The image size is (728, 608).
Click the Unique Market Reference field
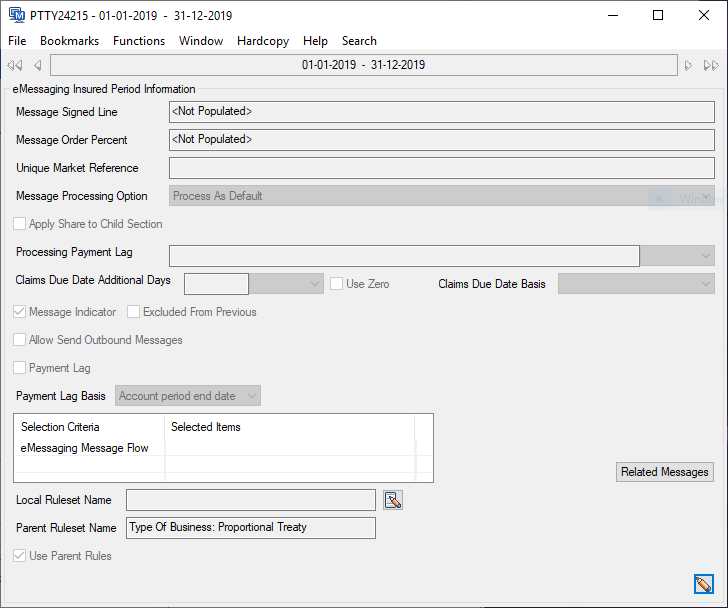tap(441, 168)
